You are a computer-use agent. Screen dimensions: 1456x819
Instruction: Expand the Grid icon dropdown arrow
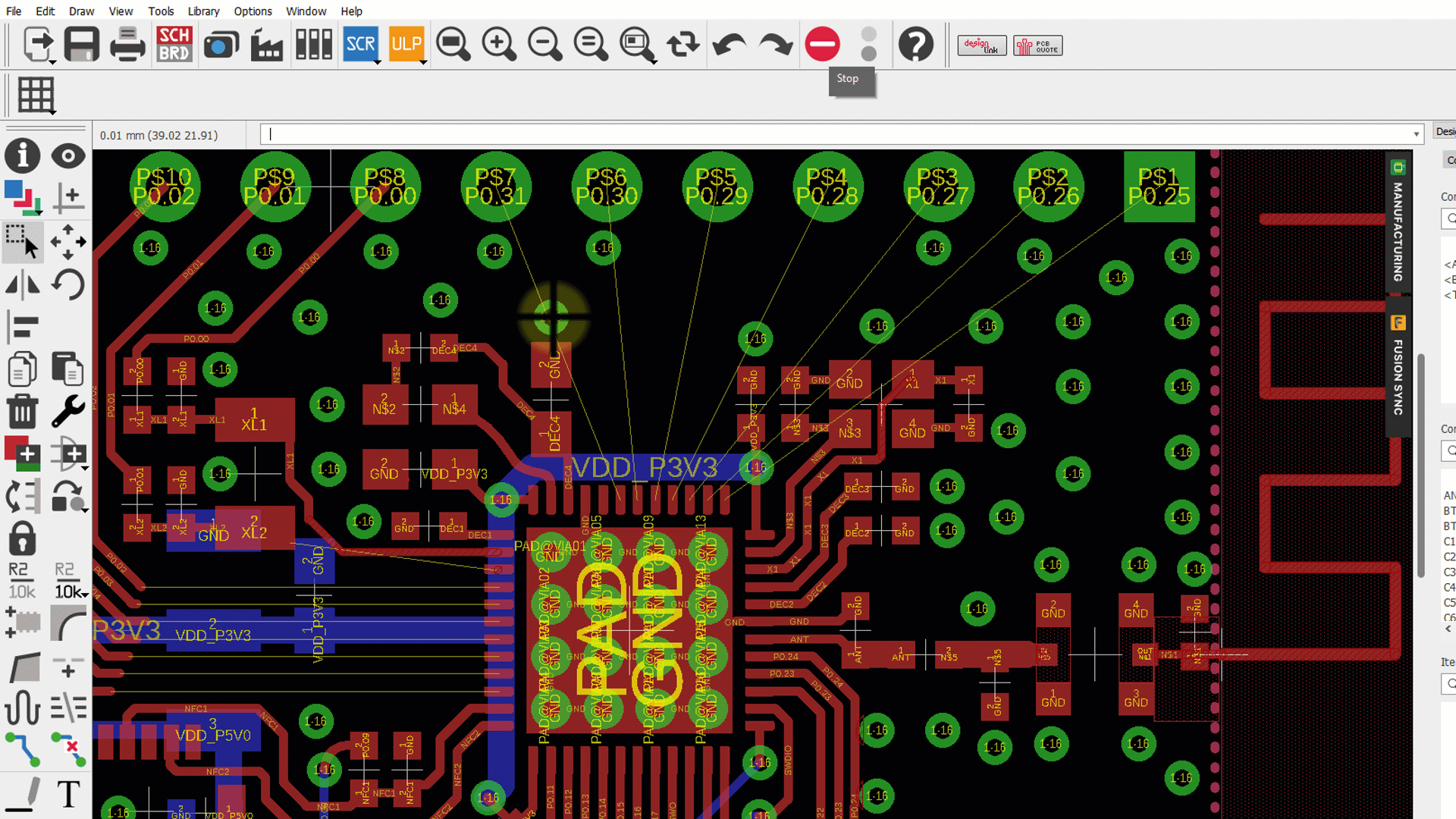(x=52, y=111)
